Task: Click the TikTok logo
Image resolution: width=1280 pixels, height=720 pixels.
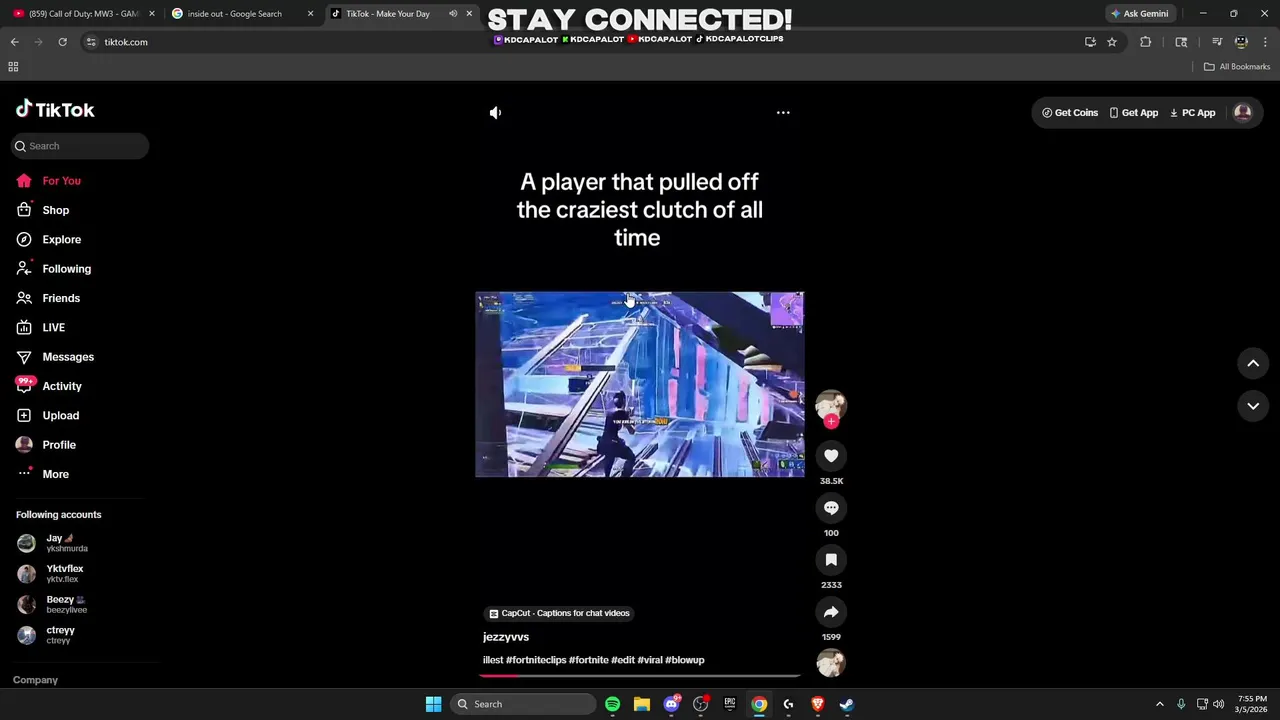Action: click(x=55, y=110)
